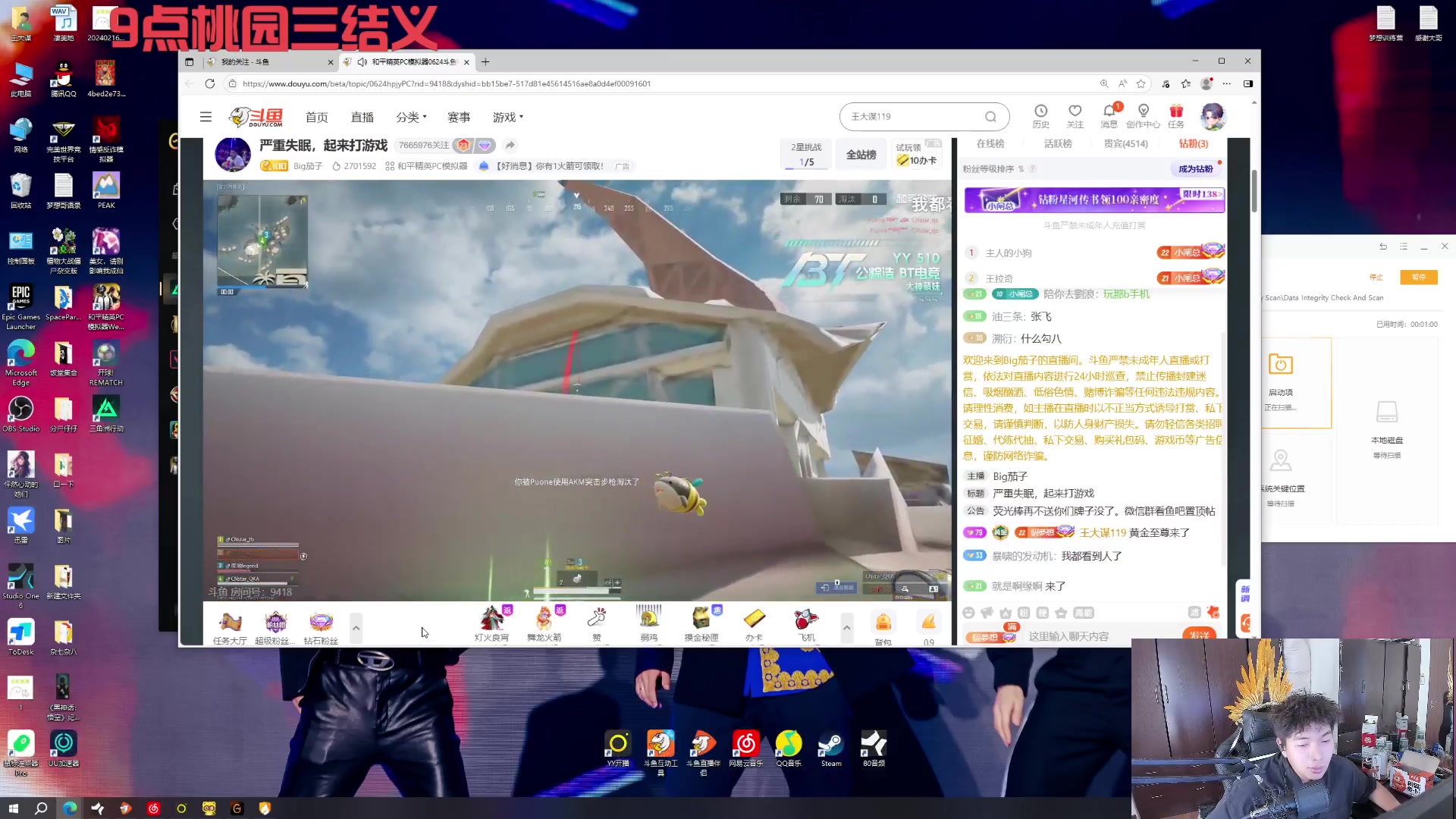1456x819 pixels.
Task: Click Douyu search input field
Action: [914, 117]
